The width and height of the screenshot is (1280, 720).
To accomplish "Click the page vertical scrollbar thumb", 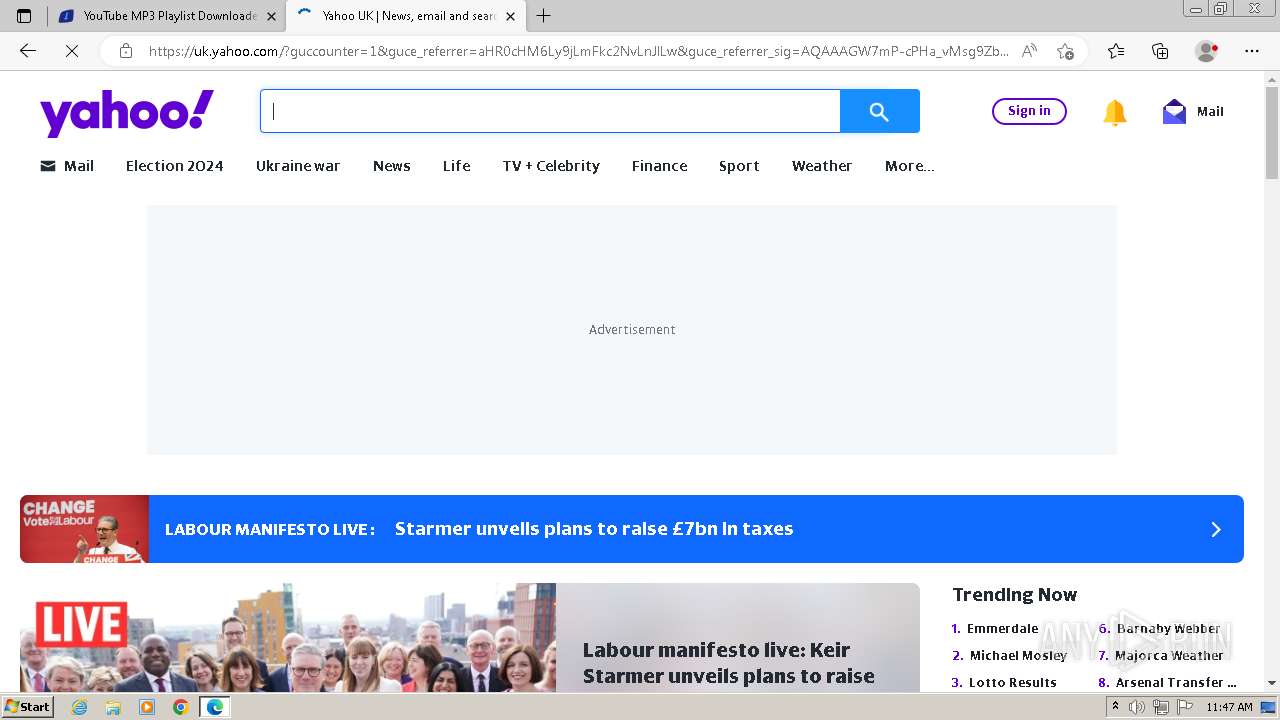I will [1272, 132].
